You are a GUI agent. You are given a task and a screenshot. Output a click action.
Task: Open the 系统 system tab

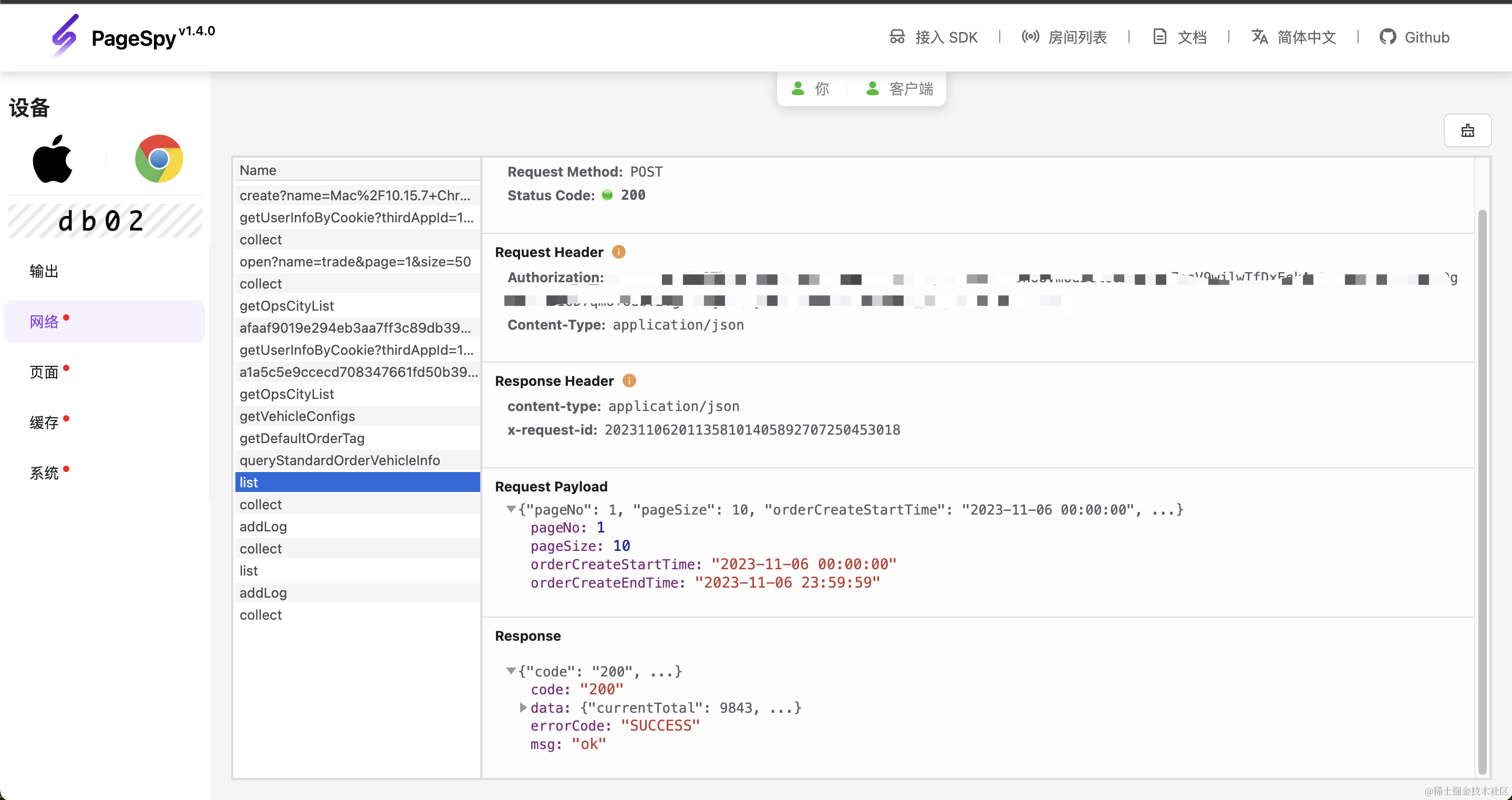click(44, 473)
